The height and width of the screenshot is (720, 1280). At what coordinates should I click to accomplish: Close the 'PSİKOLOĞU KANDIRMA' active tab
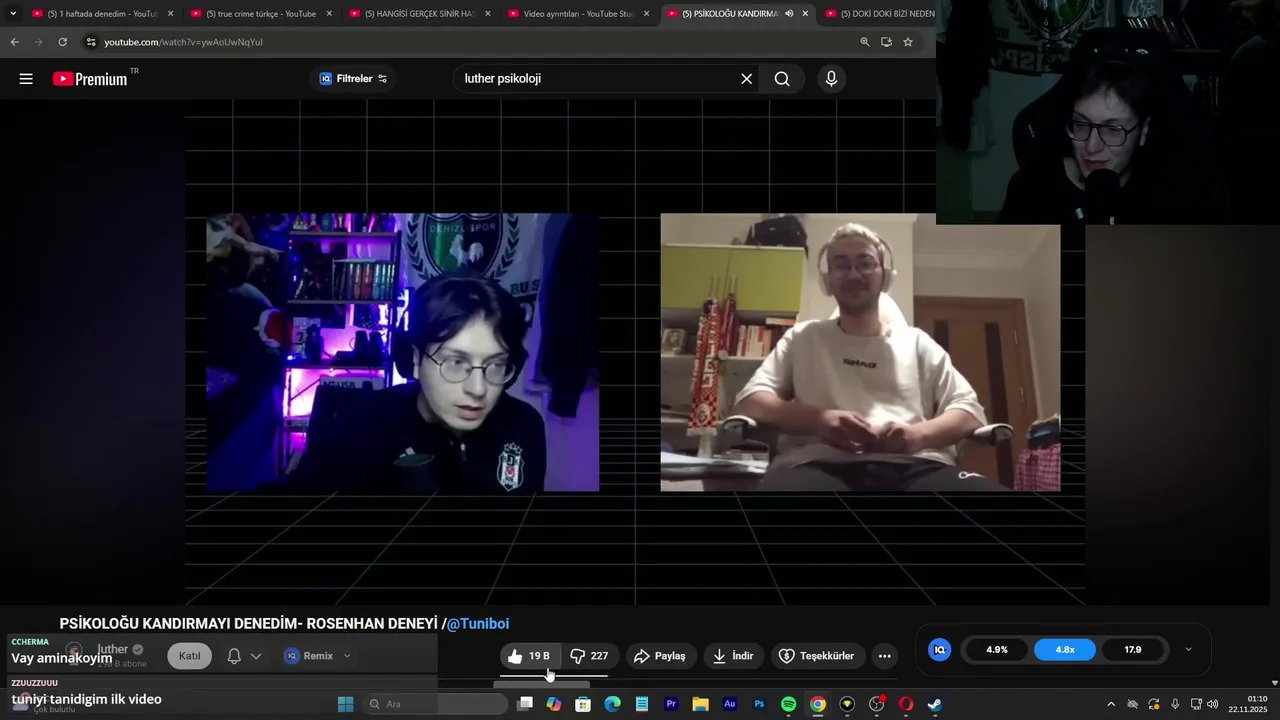point(805,14)
